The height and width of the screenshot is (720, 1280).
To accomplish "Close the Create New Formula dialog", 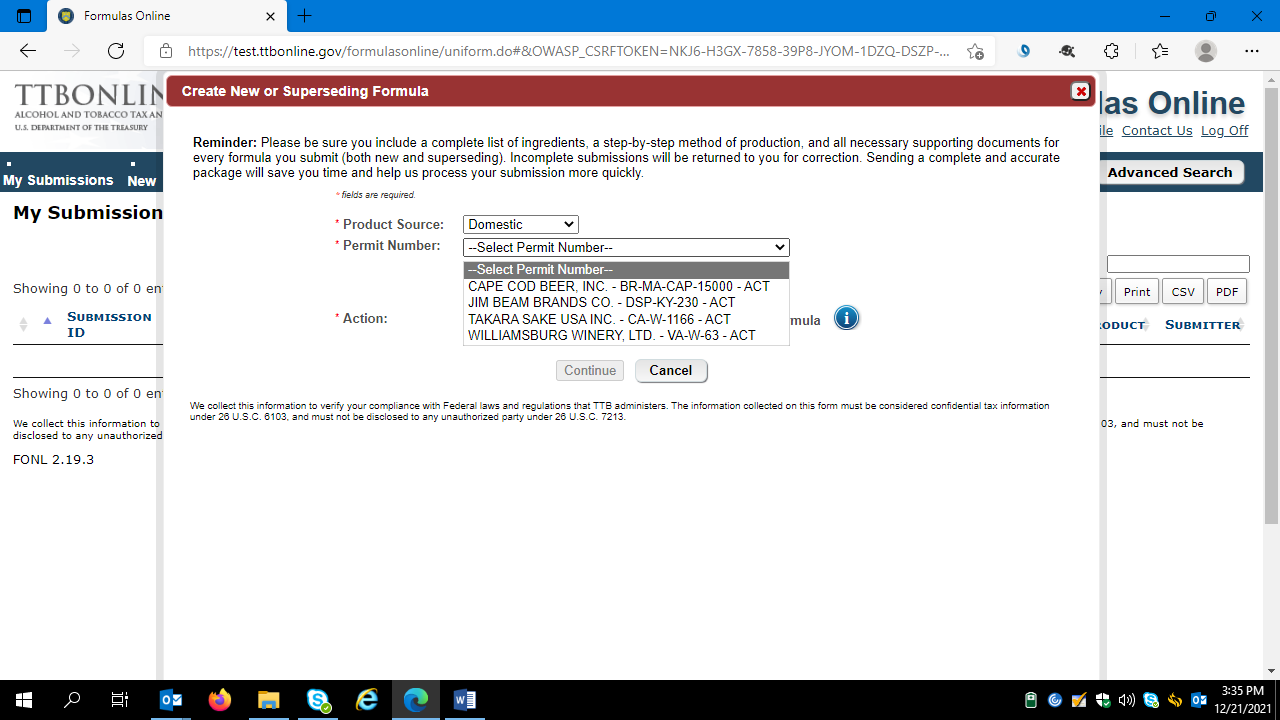I will tap(1080, 91).
